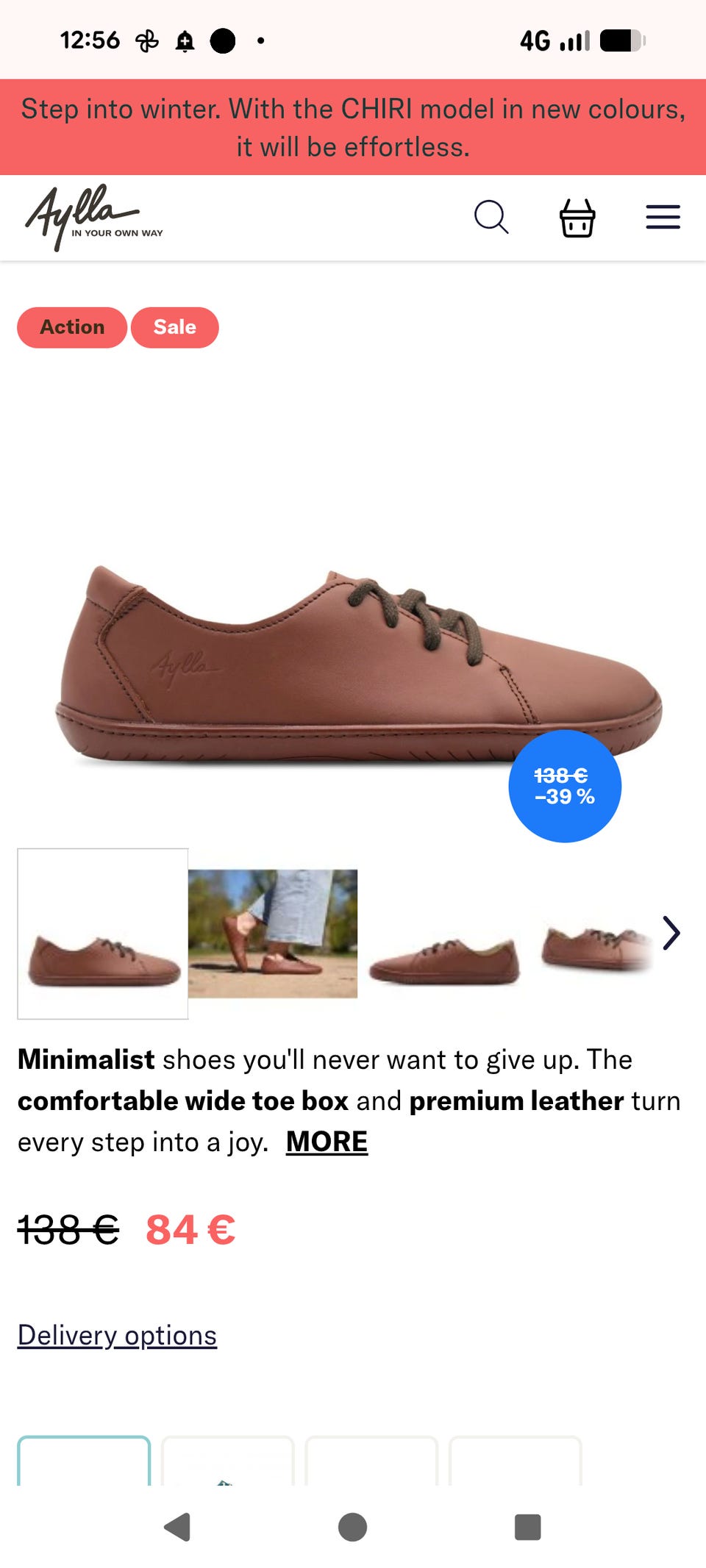Select the Sale tag pill
Screen dimensions: 706x1568
175,327
